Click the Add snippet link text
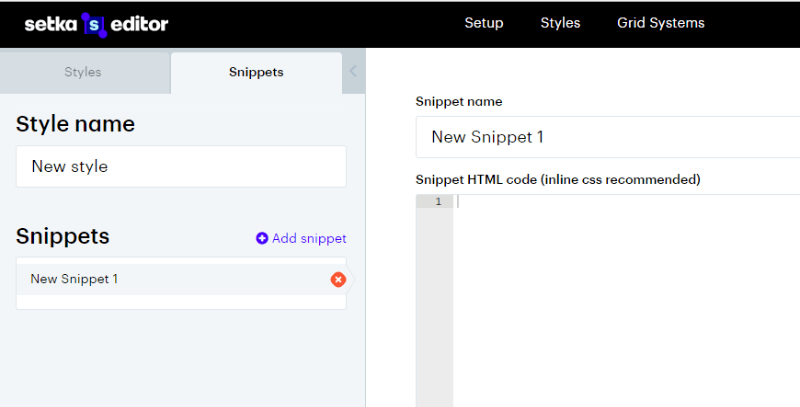This screenshot has width=800, height=407. tap(309, 238)
